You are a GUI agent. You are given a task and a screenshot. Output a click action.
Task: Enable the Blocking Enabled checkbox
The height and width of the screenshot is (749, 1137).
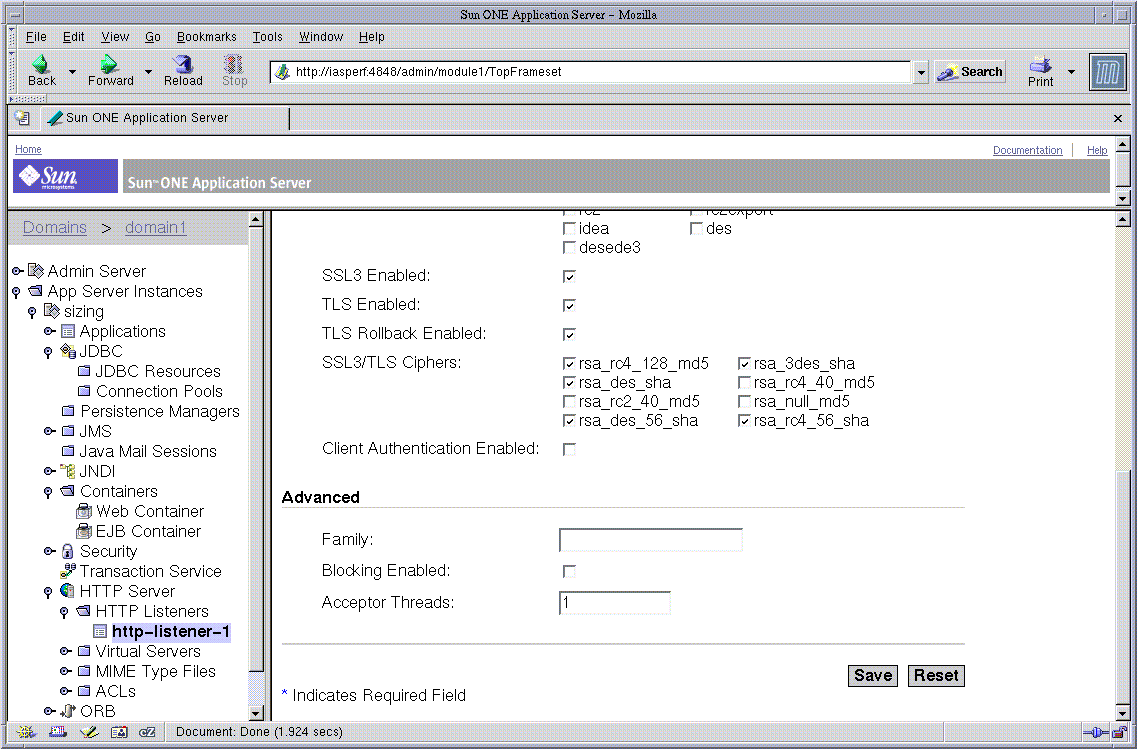coord(569,571)
